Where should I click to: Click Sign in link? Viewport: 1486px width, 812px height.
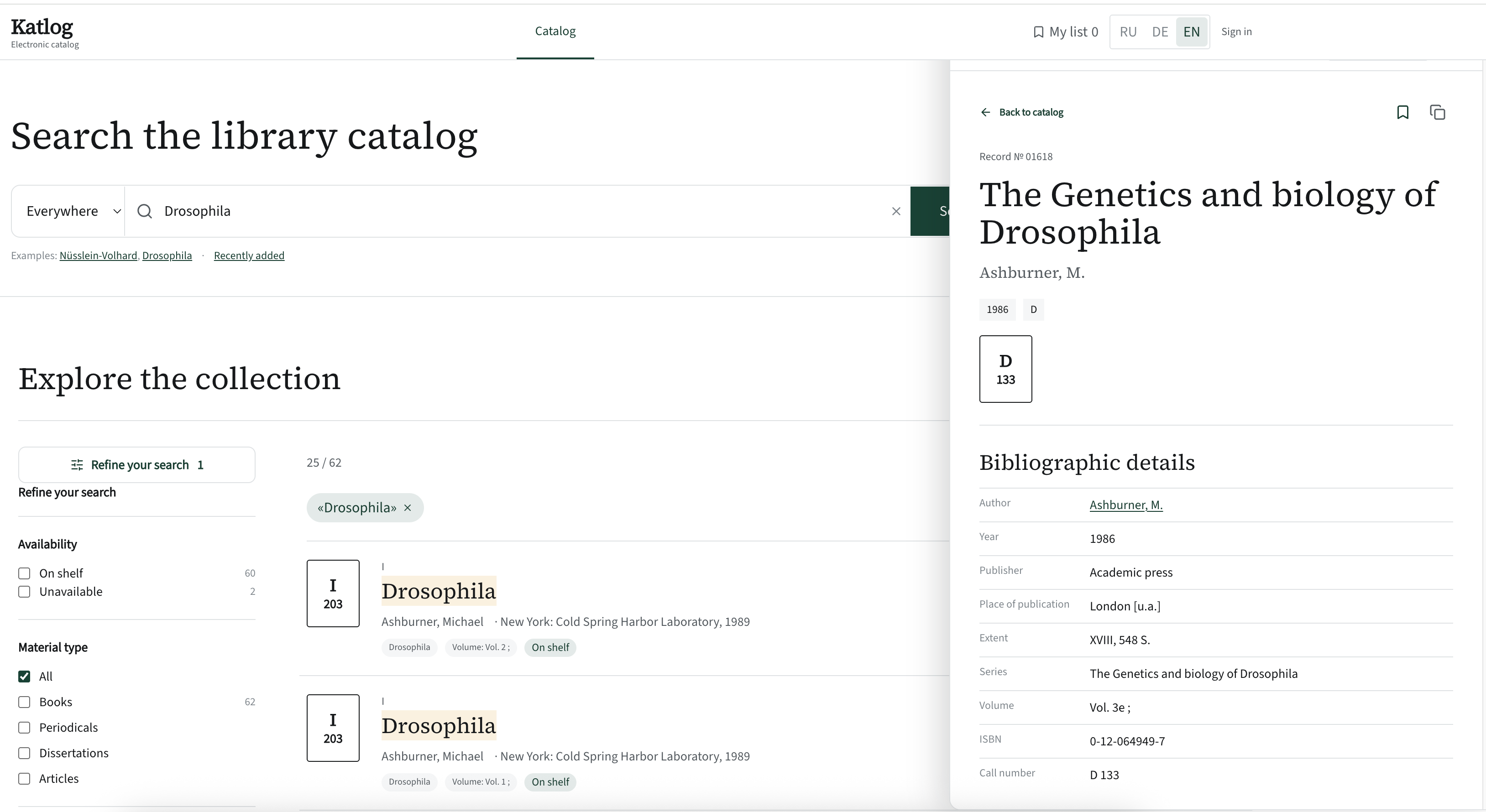click(x=1236, y=32)
